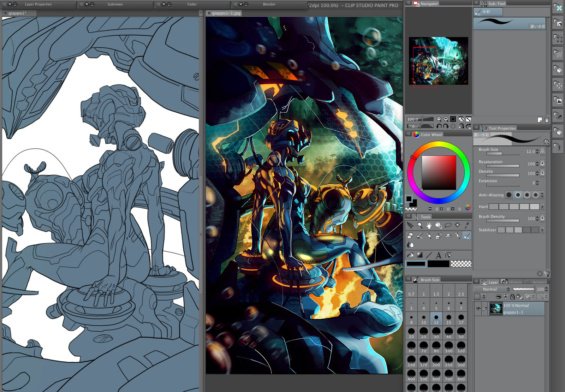
Task: Click the white new sub tool icon
Action: (x=540, y=120)
